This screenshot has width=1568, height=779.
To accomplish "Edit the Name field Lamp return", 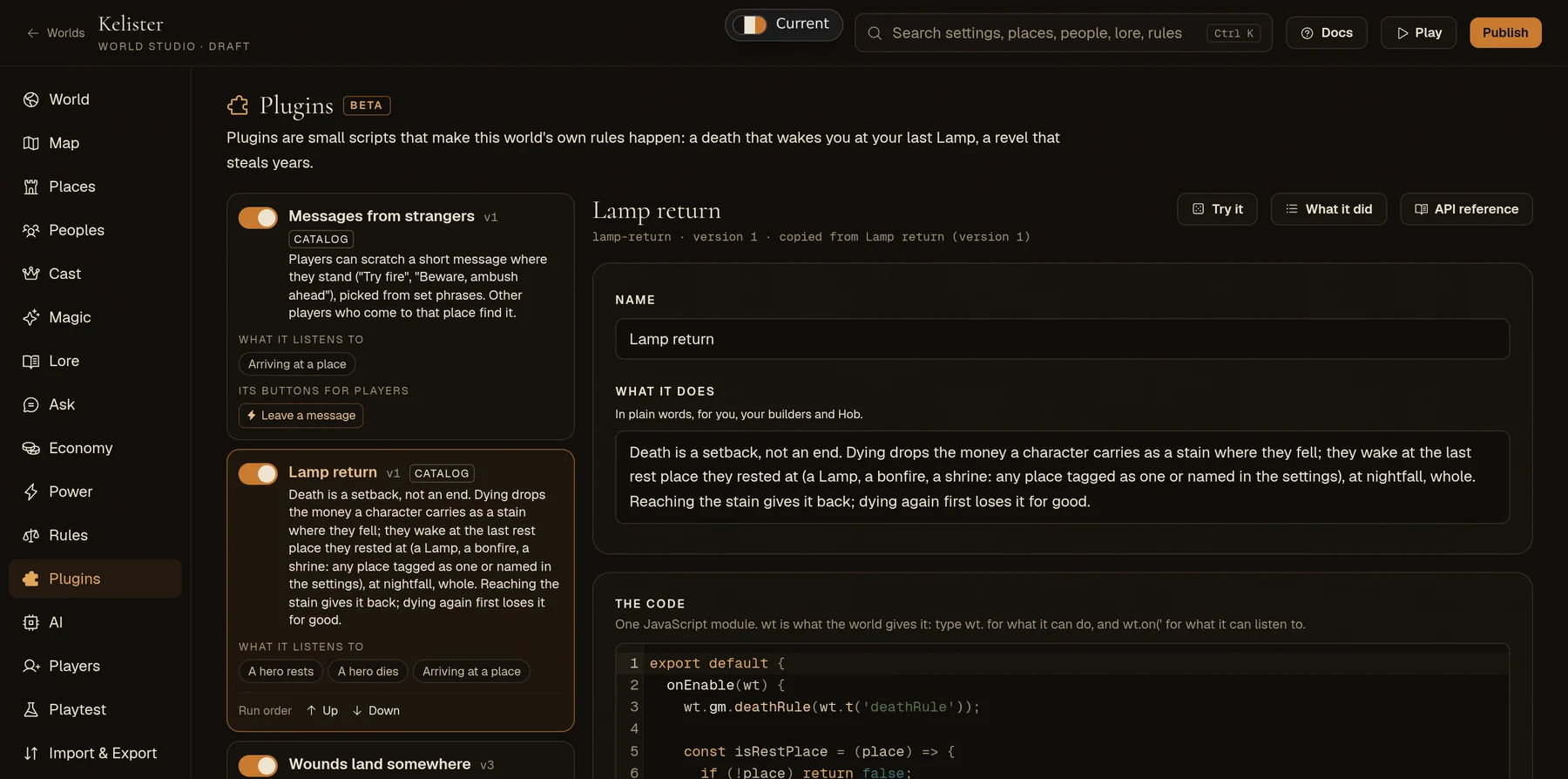I will (x=1063, y=339).
